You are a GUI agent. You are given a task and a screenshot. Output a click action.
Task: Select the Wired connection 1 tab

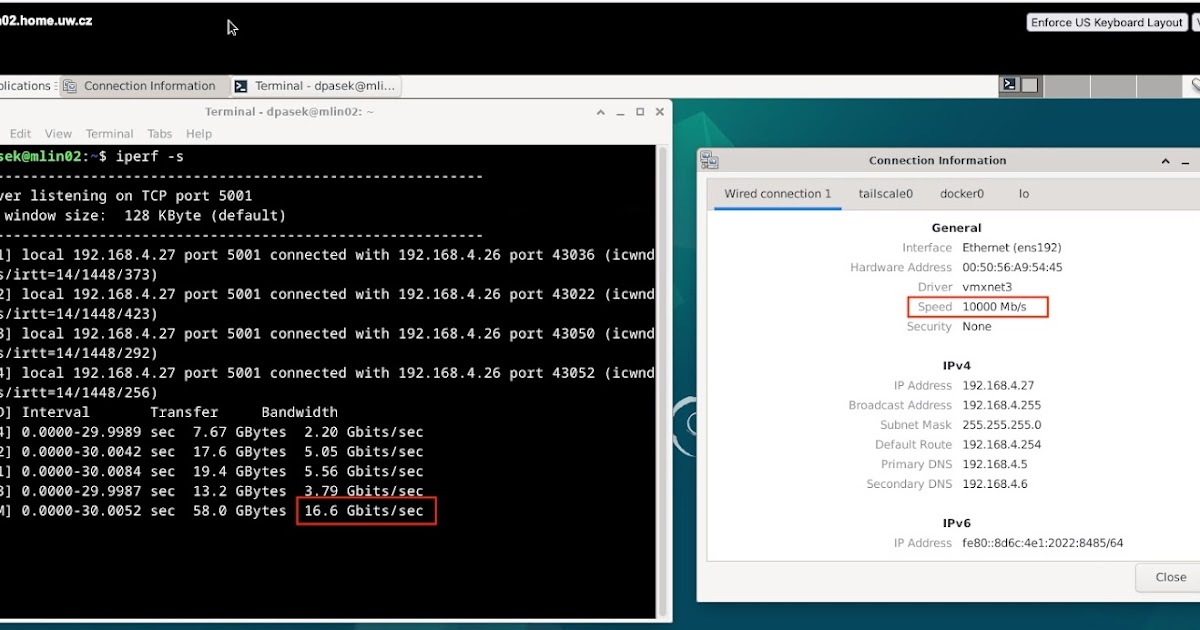777,194
